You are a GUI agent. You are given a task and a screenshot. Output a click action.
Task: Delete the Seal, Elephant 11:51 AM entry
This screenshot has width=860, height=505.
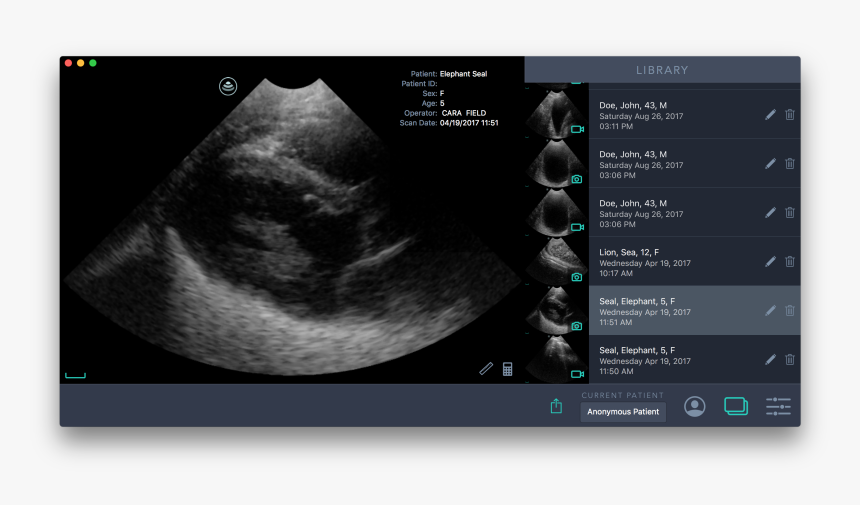[790, 310]
